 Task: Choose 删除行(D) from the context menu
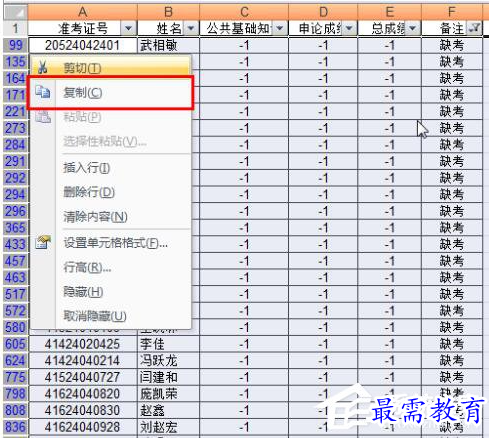pos(111,192)
